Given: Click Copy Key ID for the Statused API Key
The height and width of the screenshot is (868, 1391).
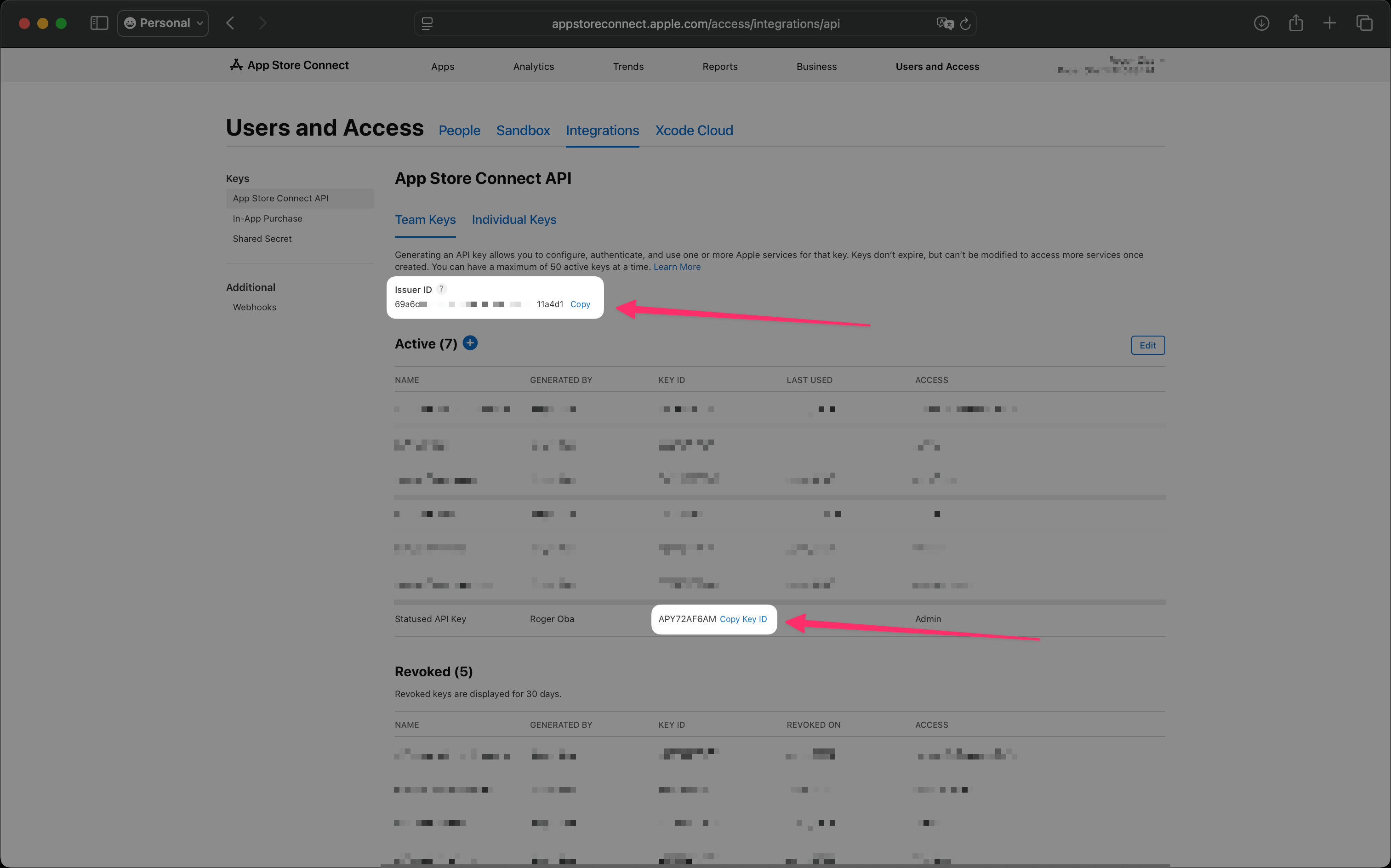Looking at the screenshot, I should pos(743,619).
